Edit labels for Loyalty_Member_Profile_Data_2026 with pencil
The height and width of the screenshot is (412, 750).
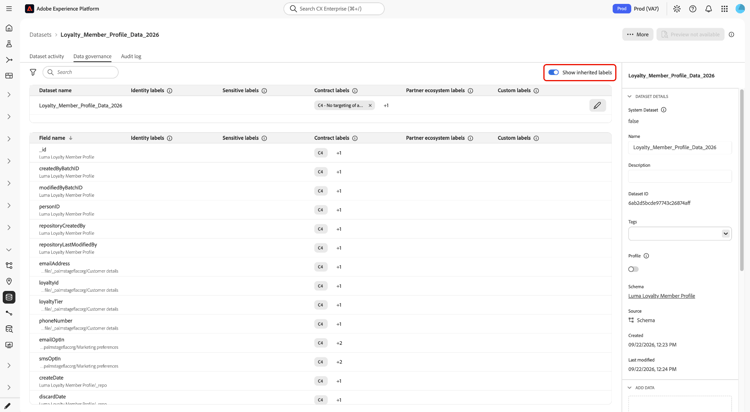(x=597, y=105)
